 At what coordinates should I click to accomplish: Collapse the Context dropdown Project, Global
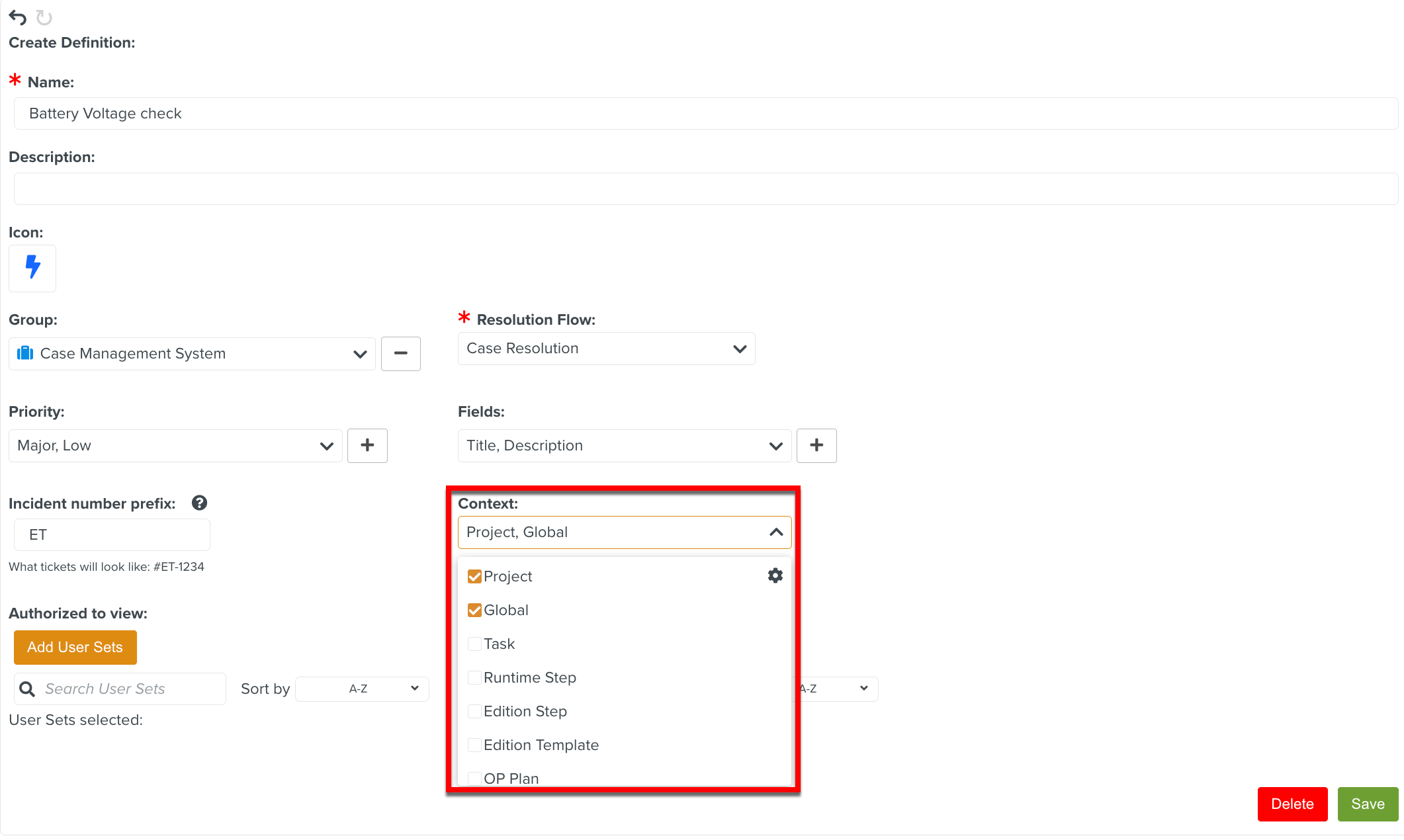[625, 532]
